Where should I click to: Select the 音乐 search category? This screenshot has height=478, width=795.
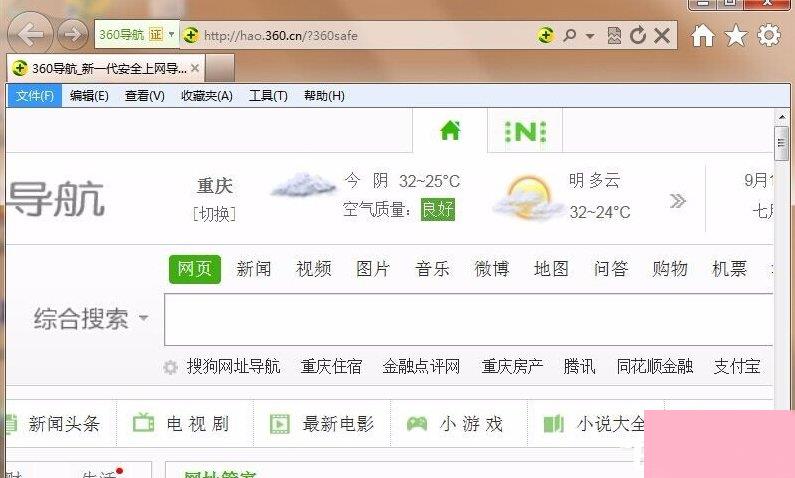point(432,269)
